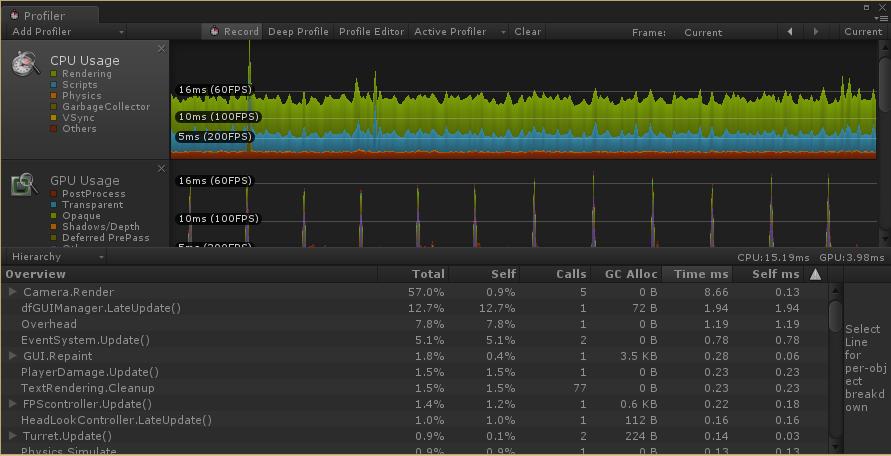Toggle the Others color swatch
Viewport: 891px width, 456px height.
pyautogui.click(x=54, y=128)
